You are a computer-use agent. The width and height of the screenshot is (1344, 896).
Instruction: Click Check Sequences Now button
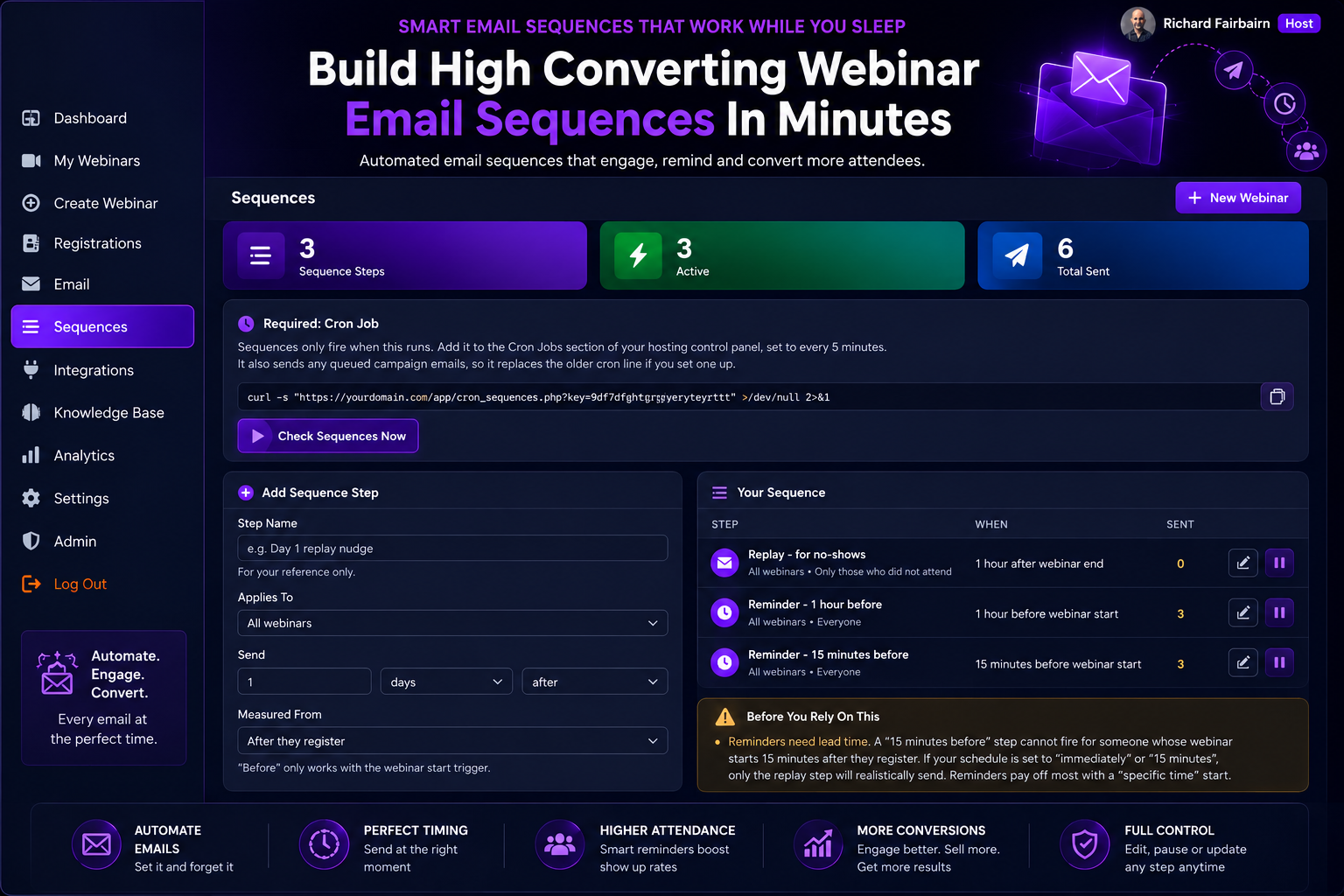328,436
